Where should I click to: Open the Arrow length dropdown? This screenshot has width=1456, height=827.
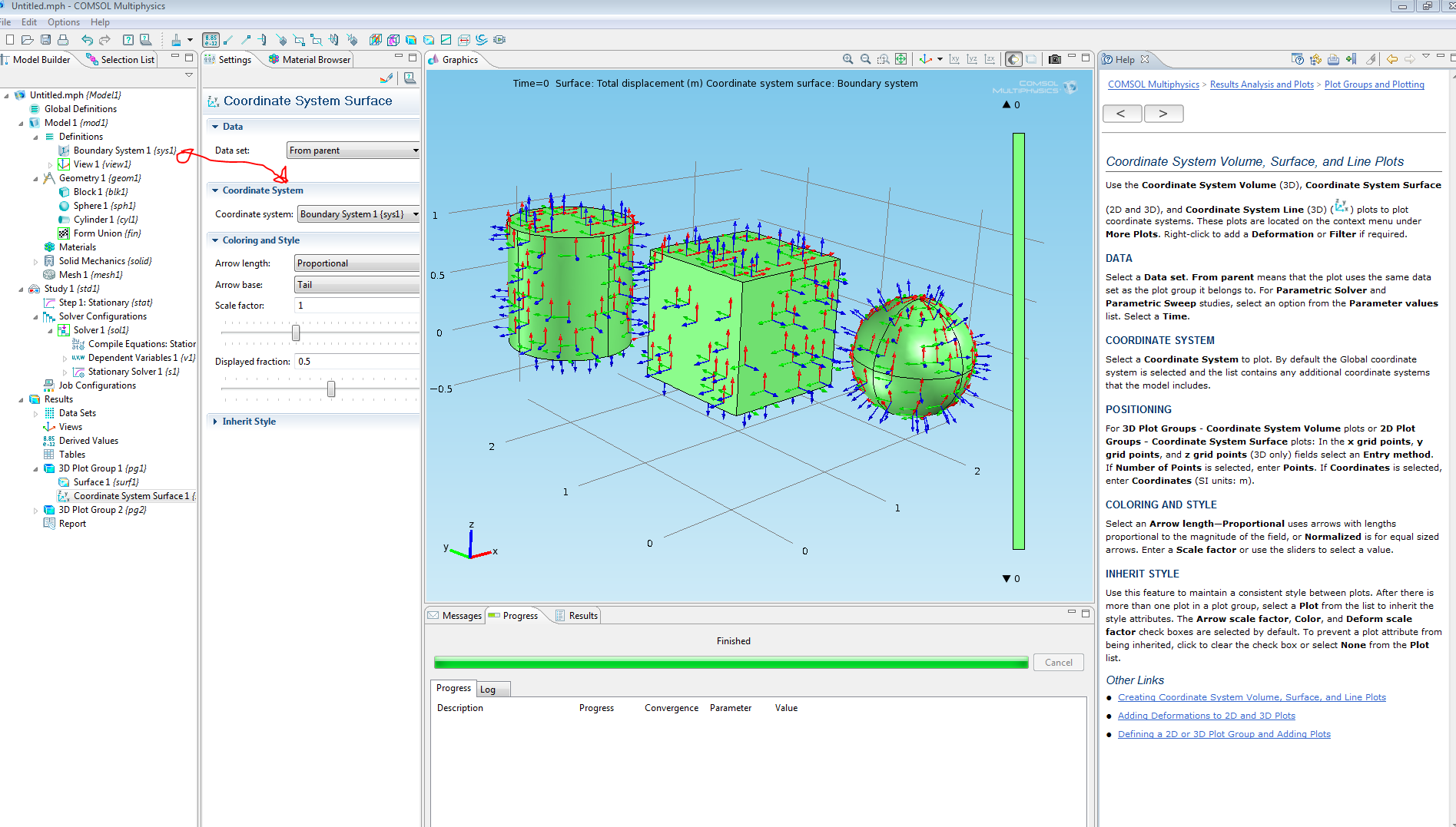click(x=357, y=263)
